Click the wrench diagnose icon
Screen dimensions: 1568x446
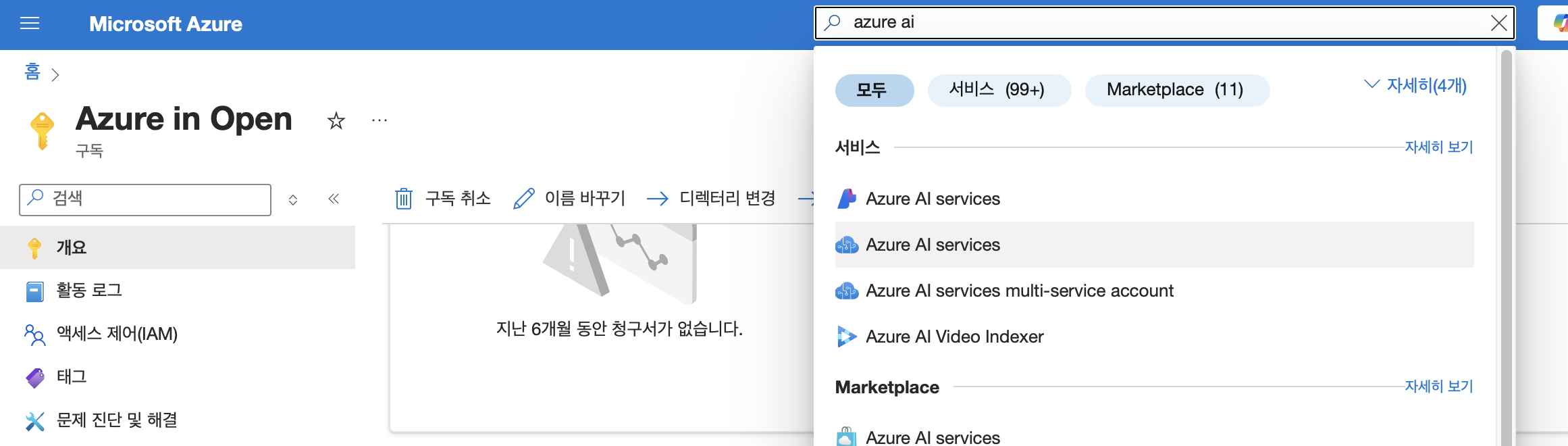[35, 421]
